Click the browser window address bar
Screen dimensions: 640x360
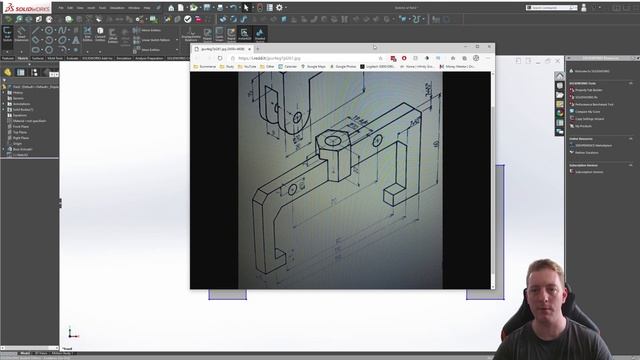click(x=307, y=58)
